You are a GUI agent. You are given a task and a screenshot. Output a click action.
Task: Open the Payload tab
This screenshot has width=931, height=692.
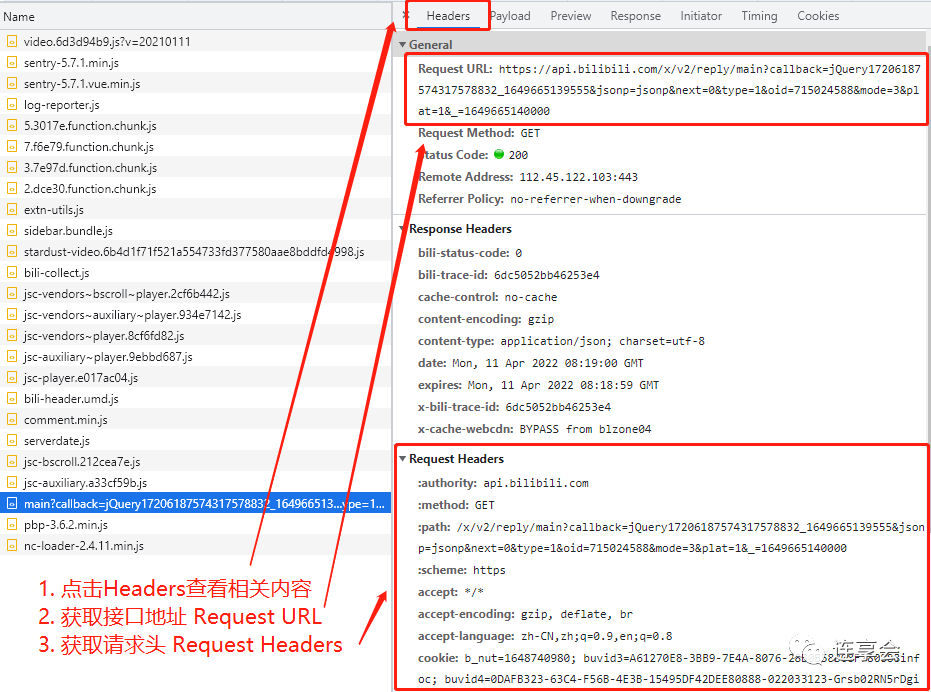(x=510, y=16)
